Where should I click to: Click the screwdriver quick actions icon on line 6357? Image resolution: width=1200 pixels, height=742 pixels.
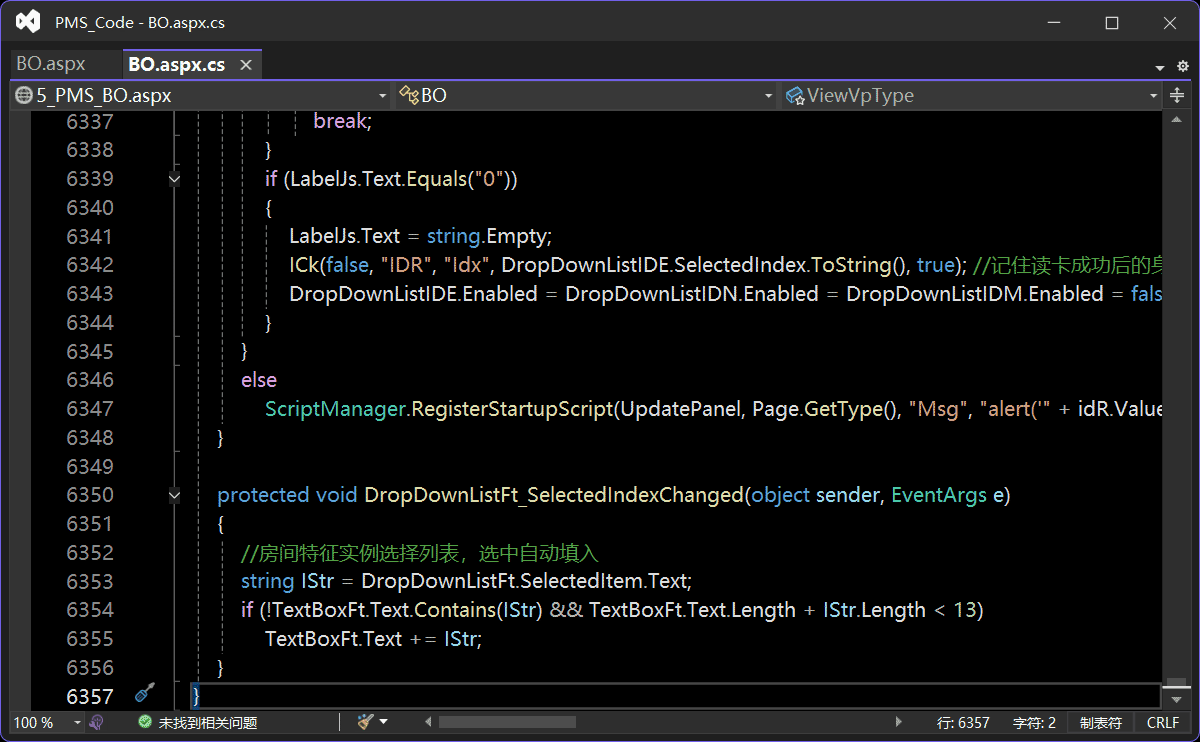pos(145,694)
